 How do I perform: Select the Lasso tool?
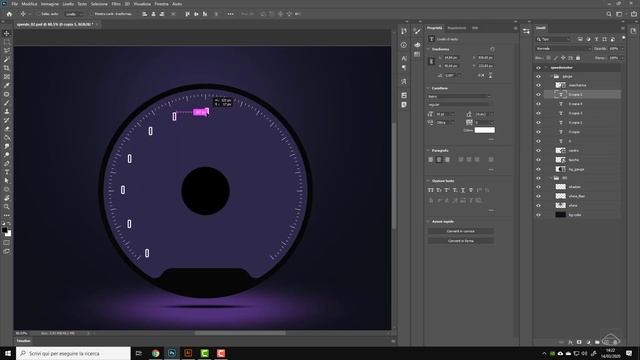point(7,51)
